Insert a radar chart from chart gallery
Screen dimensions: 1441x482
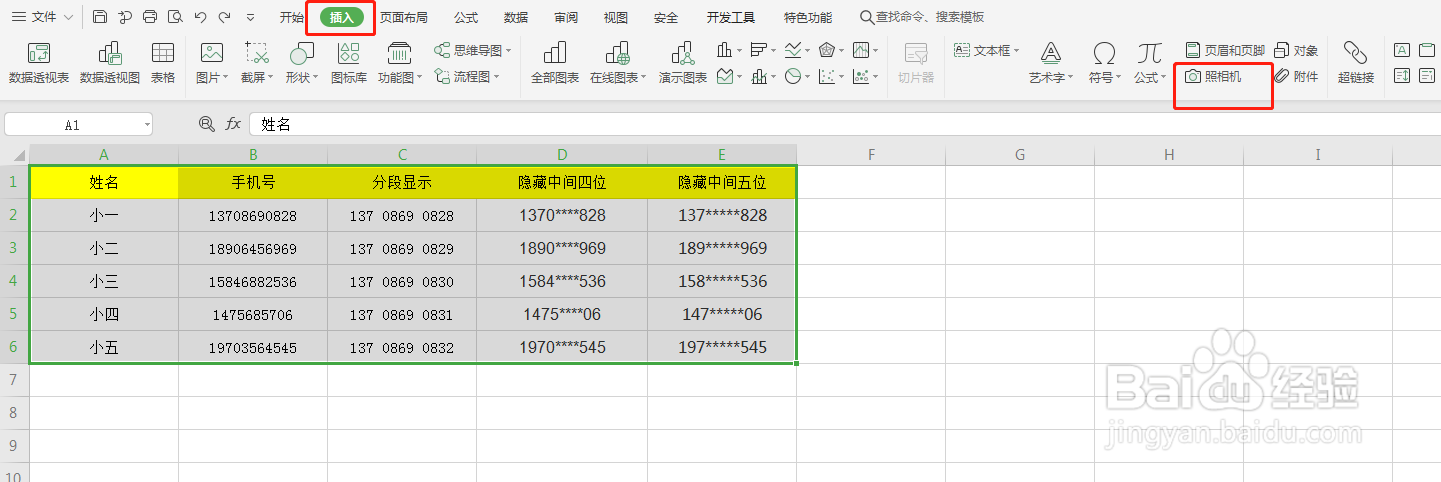point(826,50)
